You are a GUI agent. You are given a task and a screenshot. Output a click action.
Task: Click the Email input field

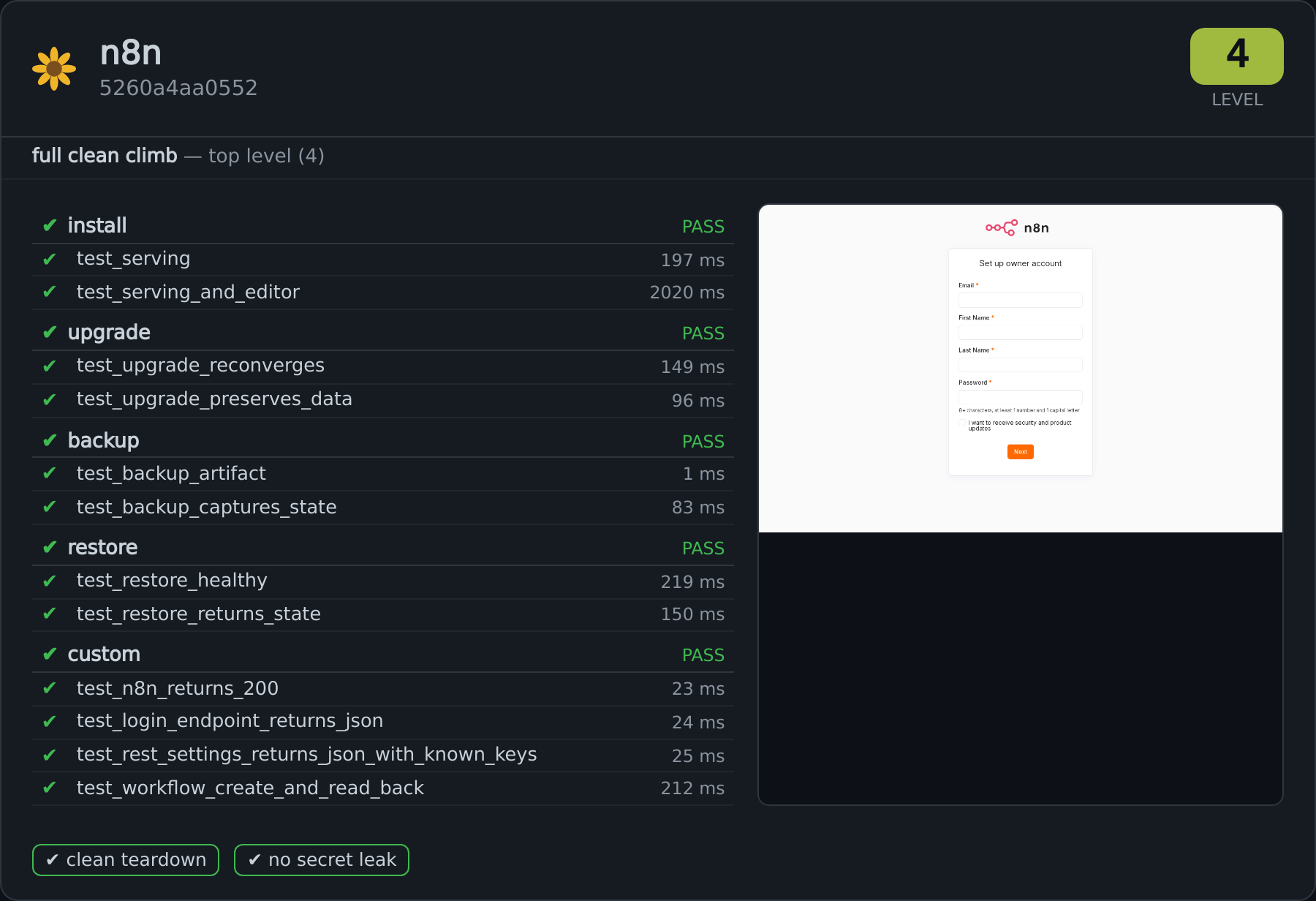(1020, 300)
